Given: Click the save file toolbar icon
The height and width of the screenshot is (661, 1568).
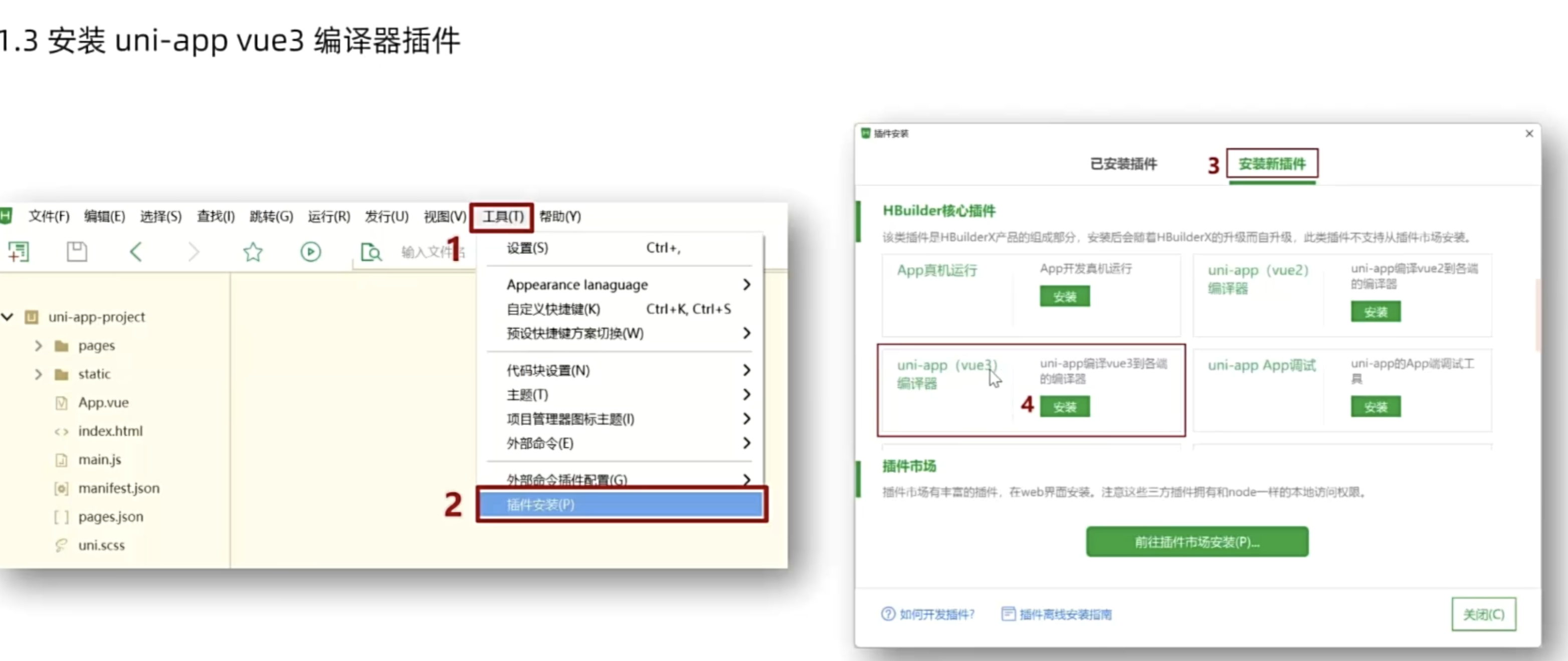Looking at the screenshot, I should [x=77, y=252].
